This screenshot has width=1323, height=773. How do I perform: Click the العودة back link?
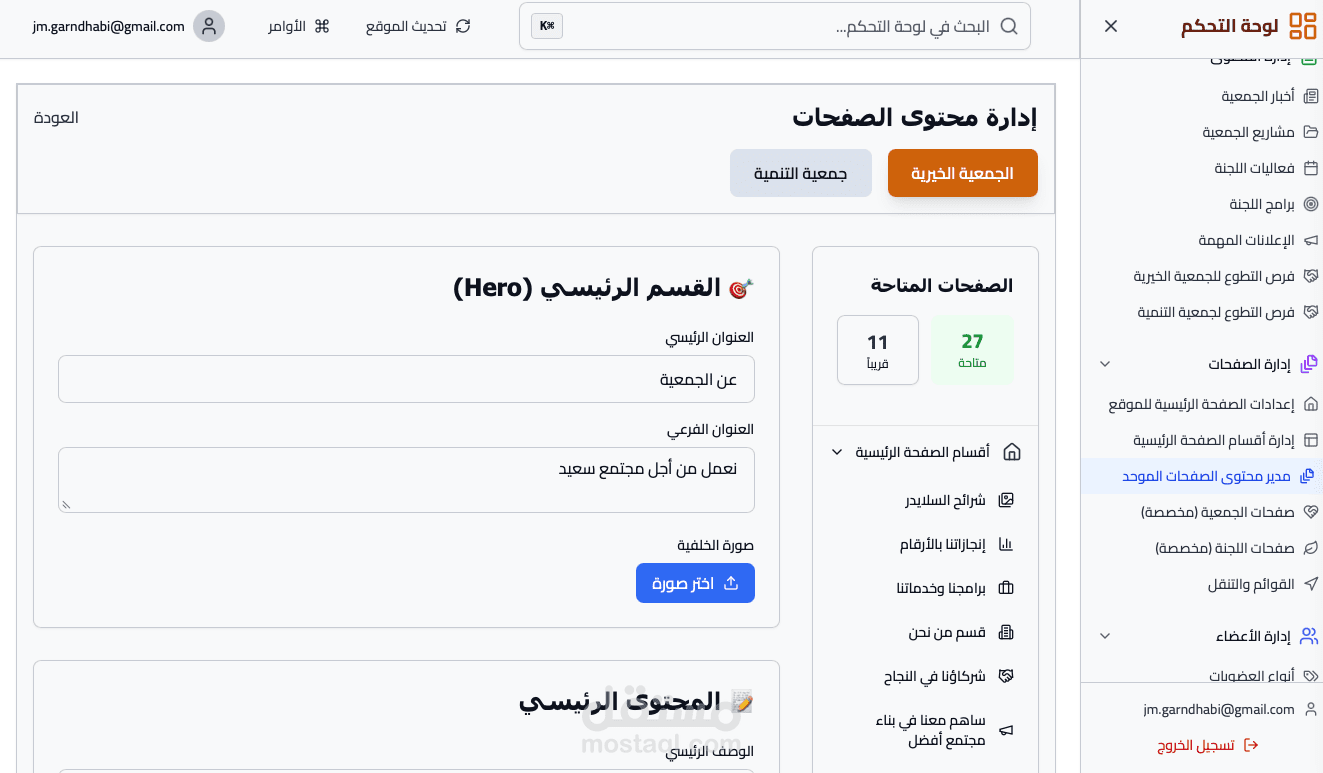pos(56,117)
